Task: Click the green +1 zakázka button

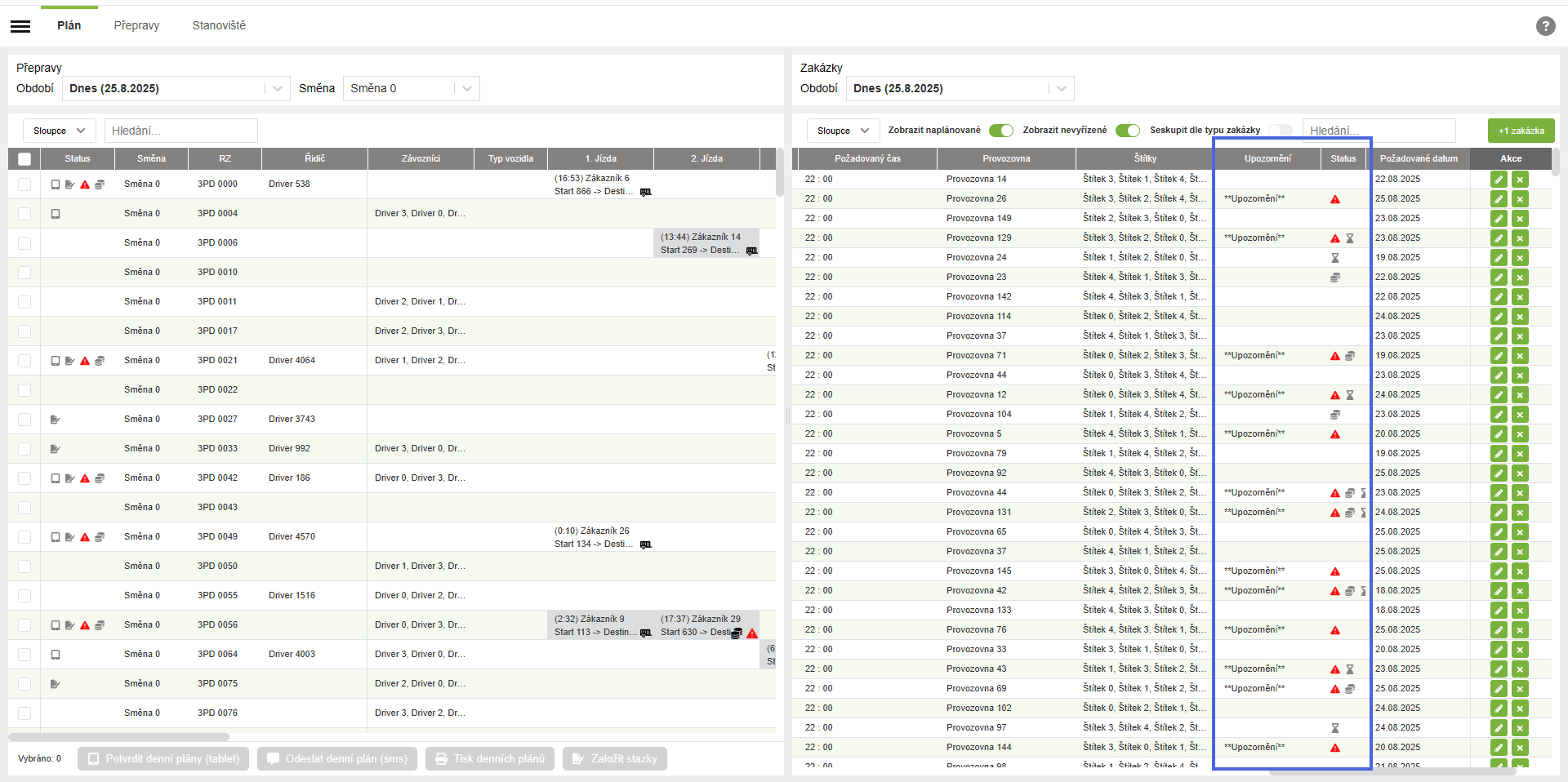Action: point(1521,131)
